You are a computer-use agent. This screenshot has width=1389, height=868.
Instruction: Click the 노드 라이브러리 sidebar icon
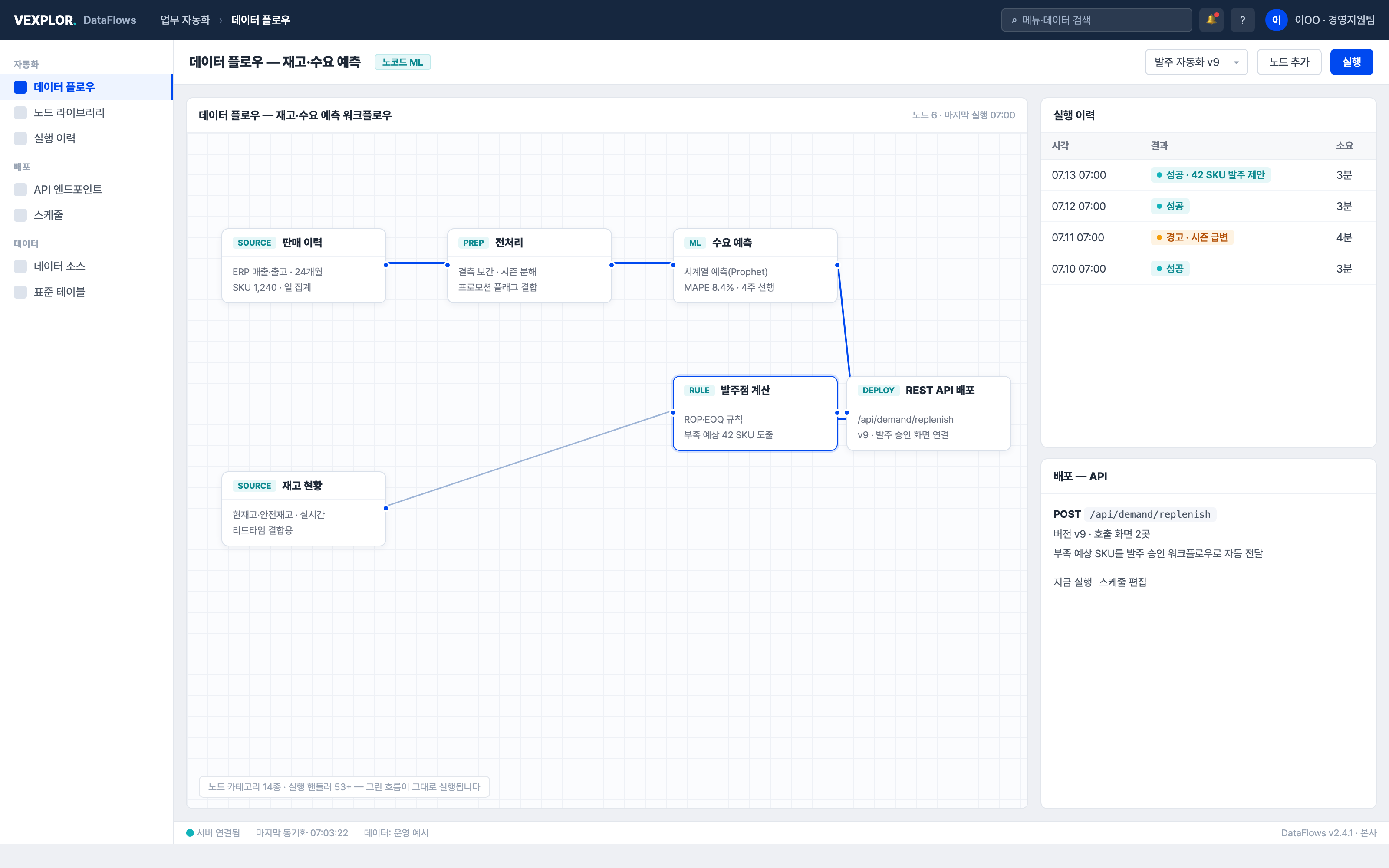pyautogui.click(x=21, y=112)
